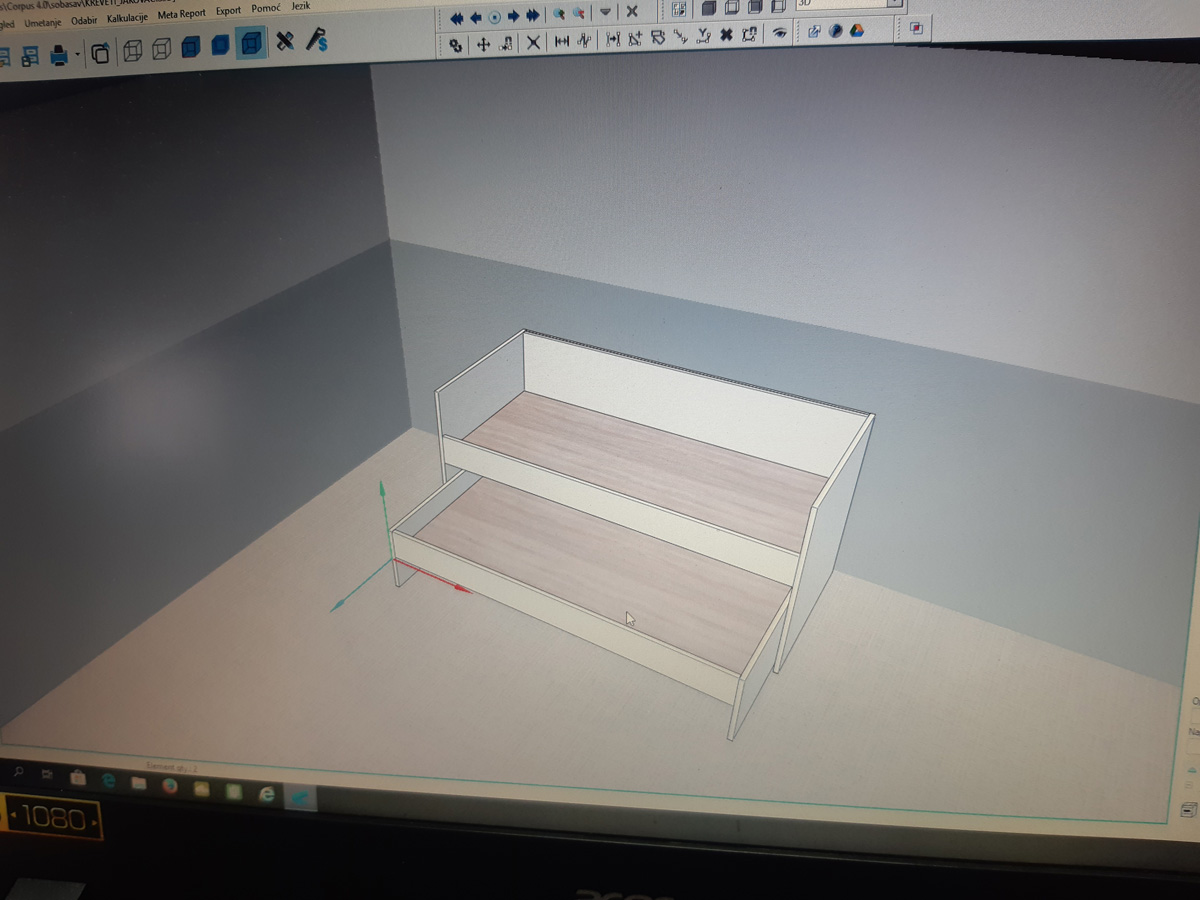1200x900 pixels.
Task: Click the blue printer icon
Action: 59,55
